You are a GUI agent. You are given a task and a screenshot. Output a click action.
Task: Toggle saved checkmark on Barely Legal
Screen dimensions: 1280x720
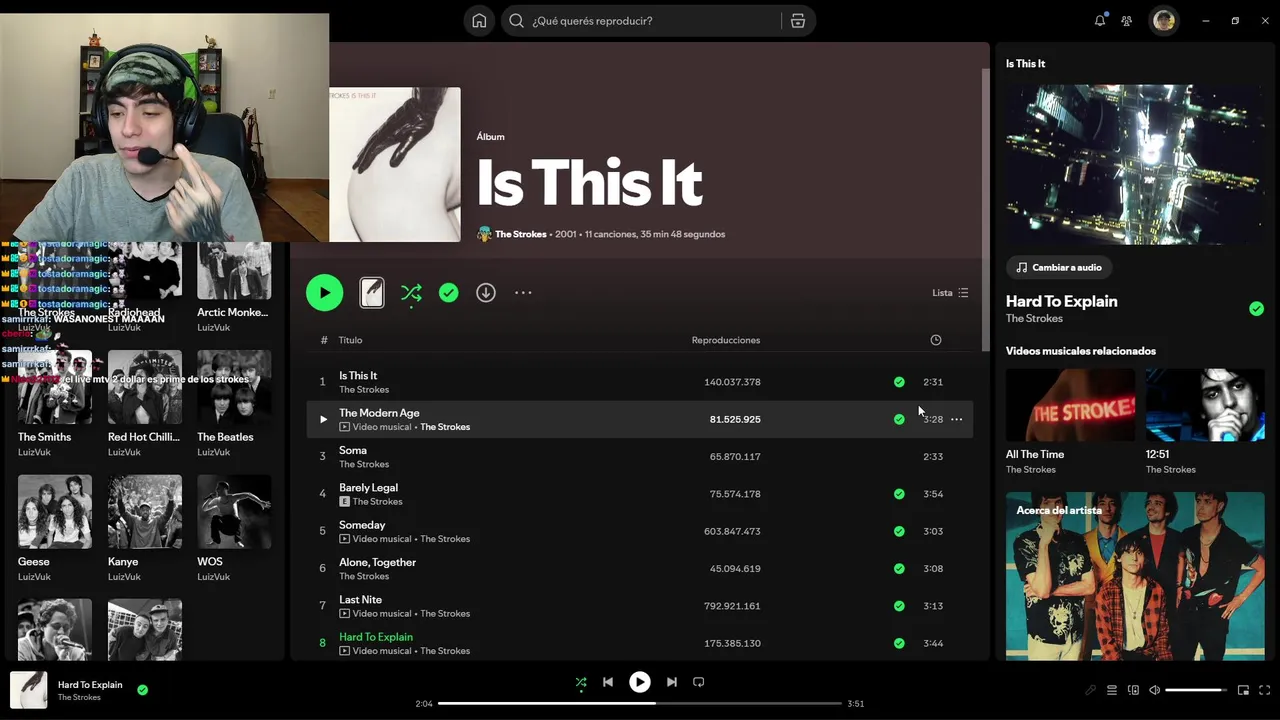[x=899, y=494]
